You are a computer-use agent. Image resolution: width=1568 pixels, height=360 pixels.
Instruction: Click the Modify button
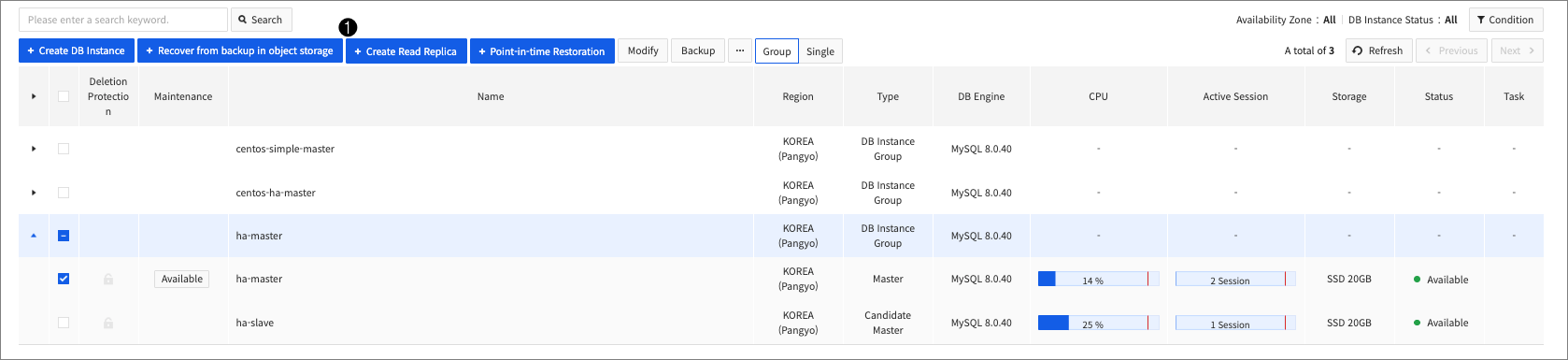[643, 50]
